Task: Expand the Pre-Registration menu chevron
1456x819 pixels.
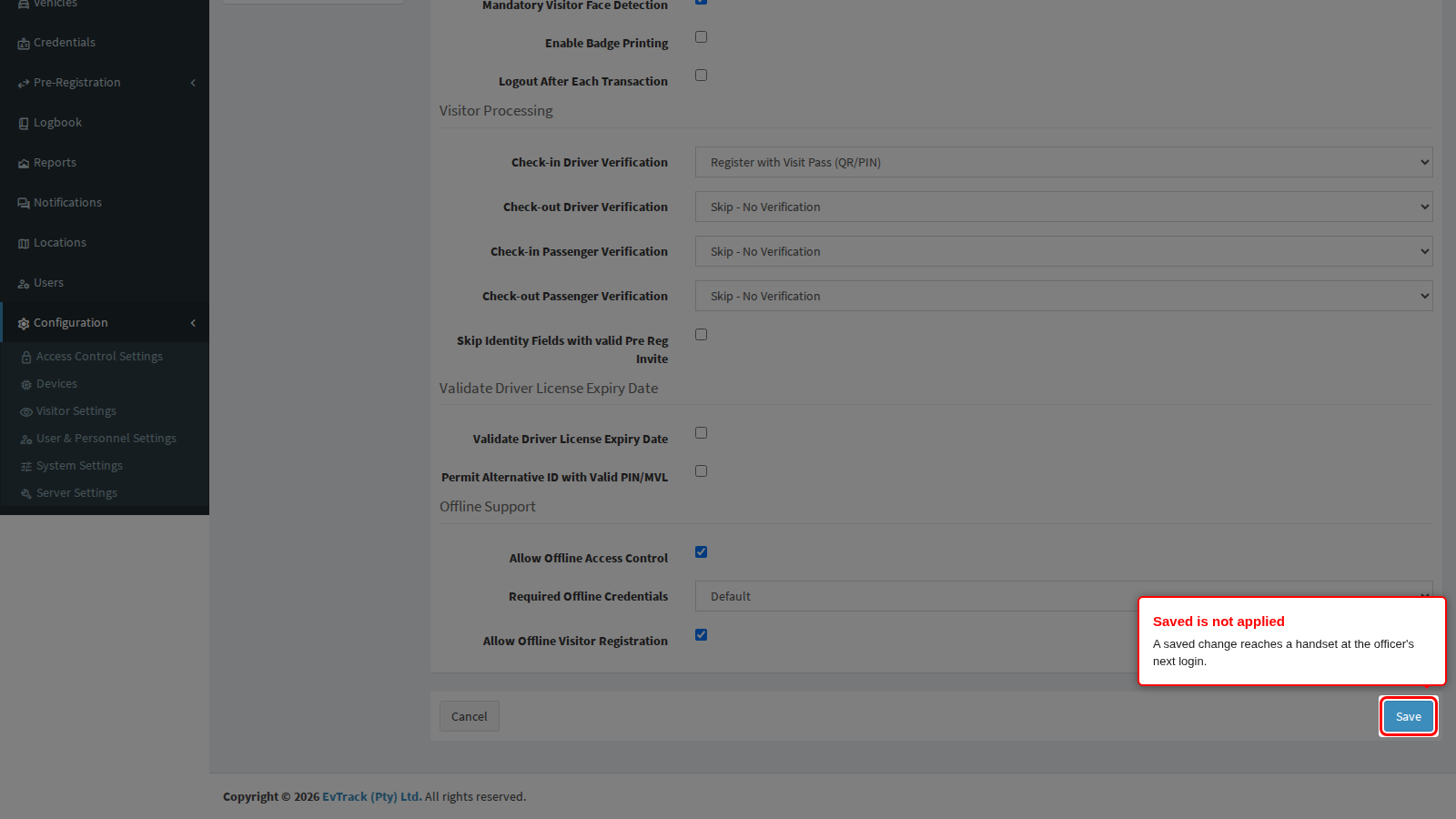Action: 193,83
